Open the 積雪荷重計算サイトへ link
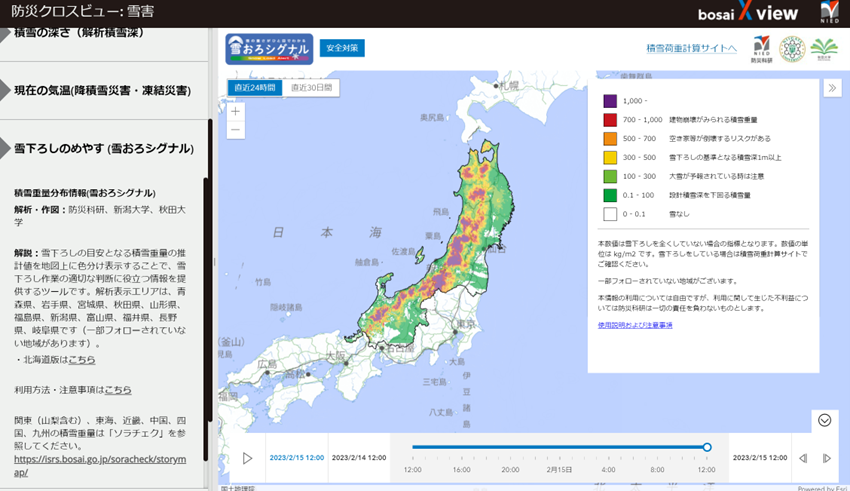 coord(691,48)
